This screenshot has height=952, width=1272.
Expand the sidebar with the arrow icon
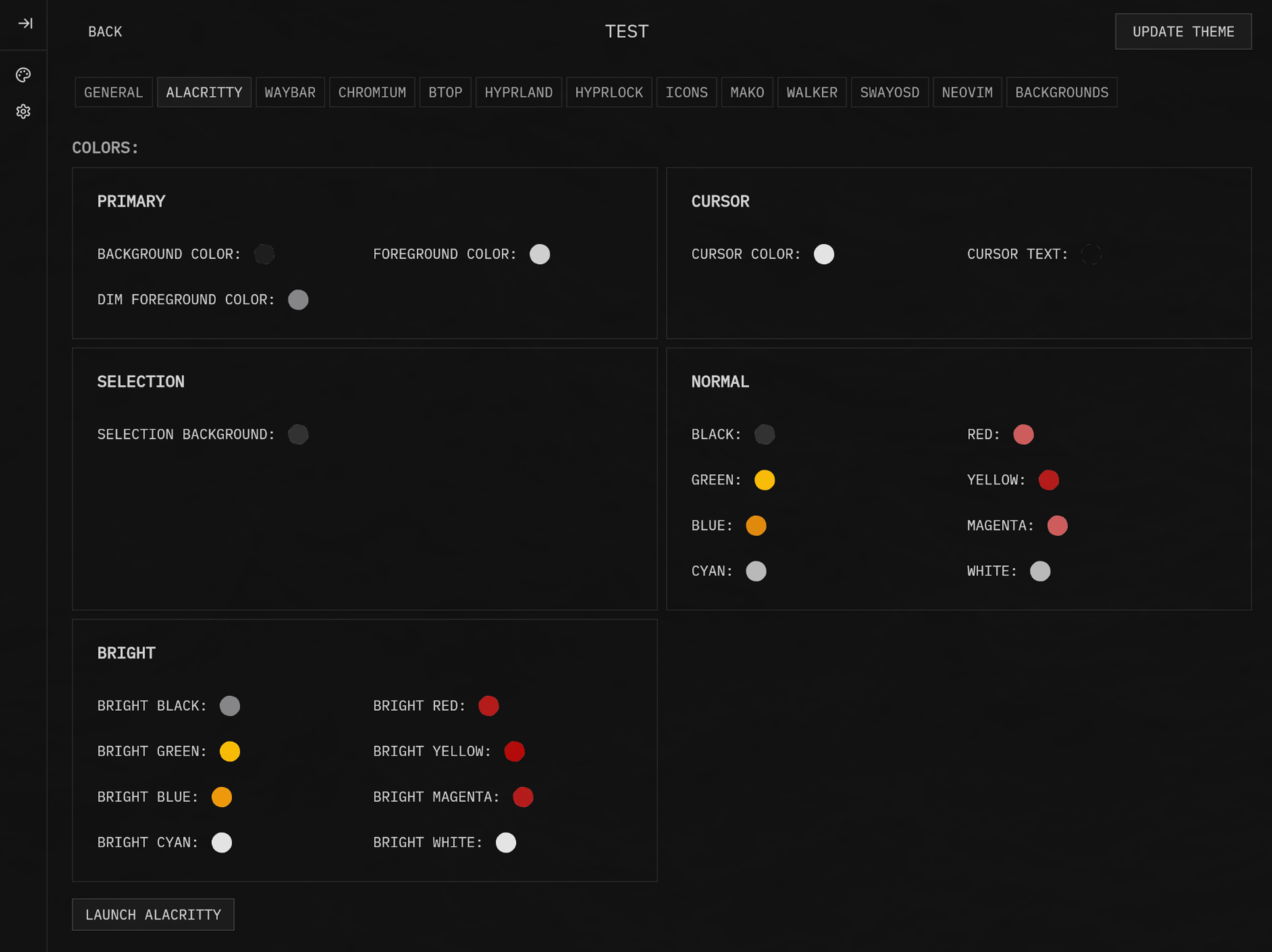pos(25,24)
